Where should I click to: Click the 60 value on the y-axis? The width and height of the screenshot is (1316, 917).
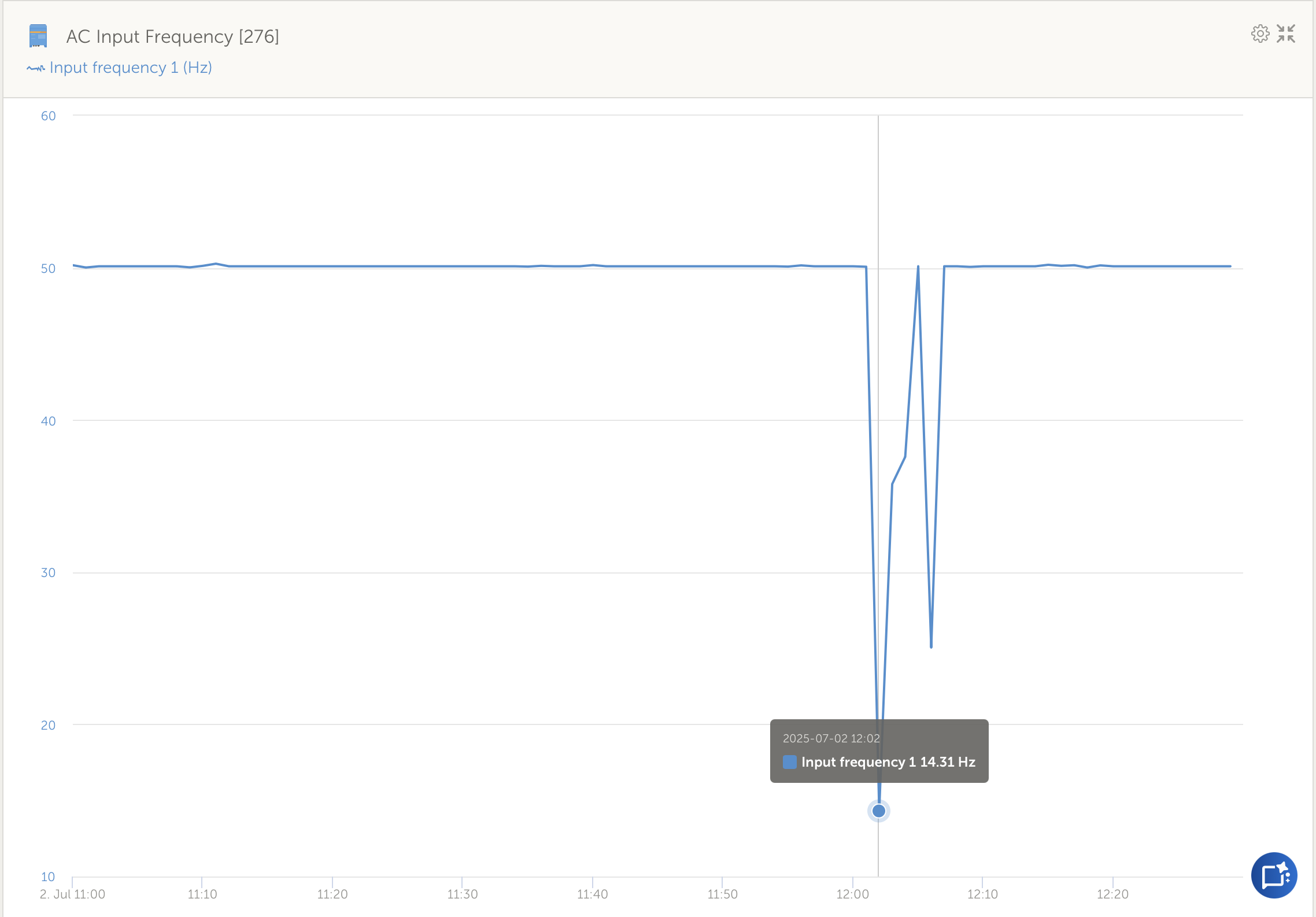pos(48,116)
